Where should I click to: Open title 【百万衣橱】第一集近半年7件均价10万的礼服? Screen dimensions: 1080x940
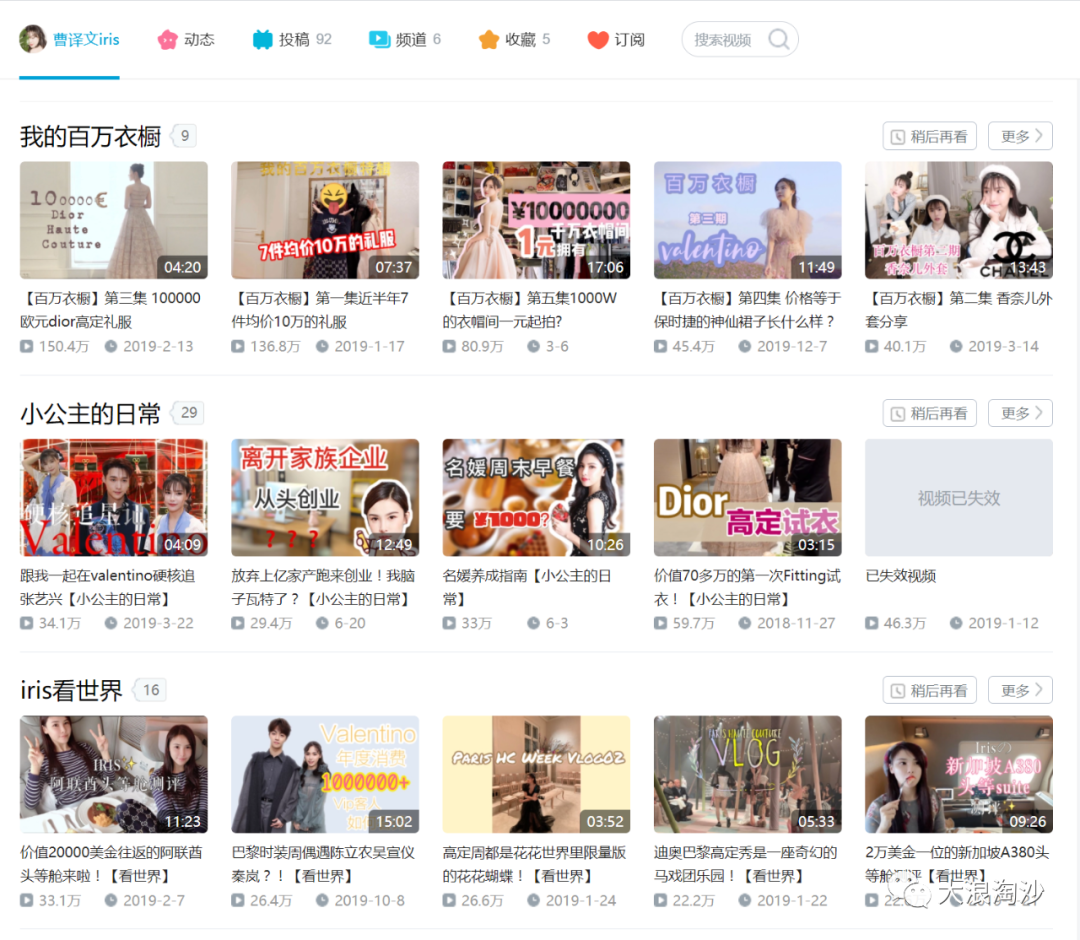pos(321,310)
